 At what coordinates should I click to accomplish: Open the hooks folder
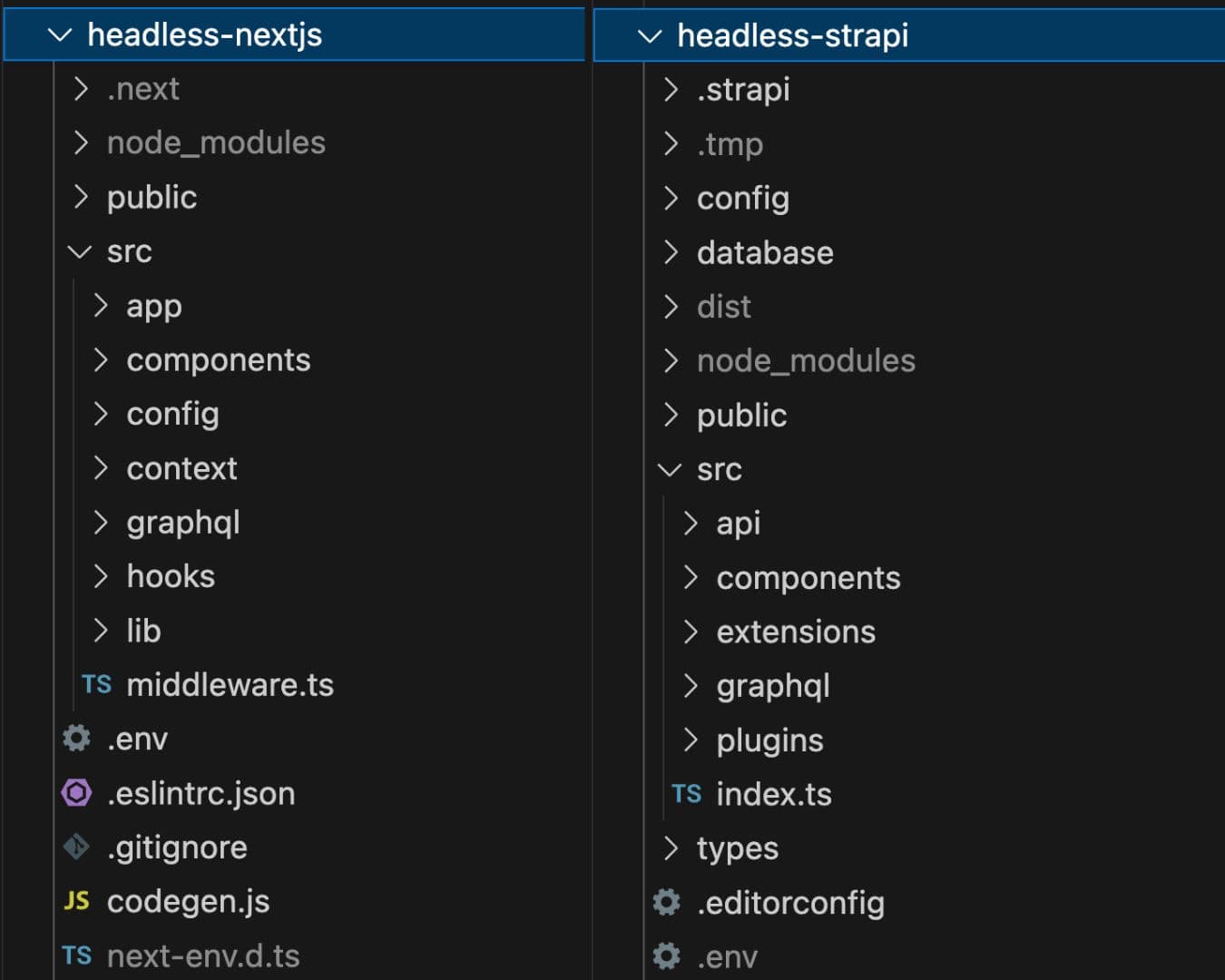point(171,576)
